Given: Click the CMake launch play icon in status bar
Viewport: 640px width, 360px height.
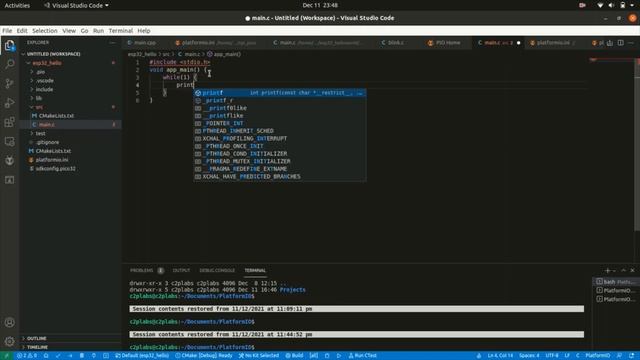Looking at the screenshot, I should click(339, 356).
